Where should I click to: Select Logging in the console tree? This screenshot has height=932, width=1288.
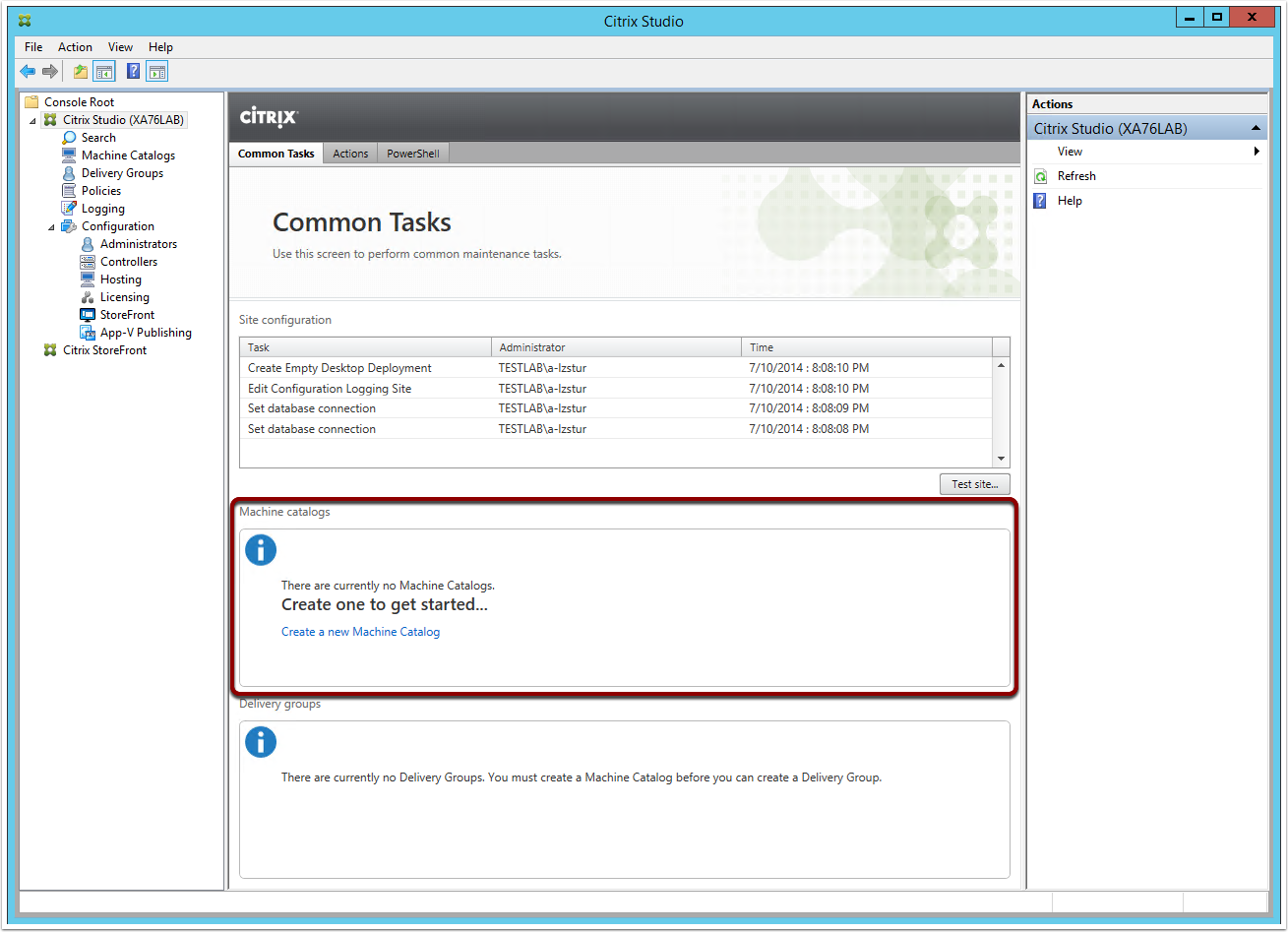[x=103, y=209]
